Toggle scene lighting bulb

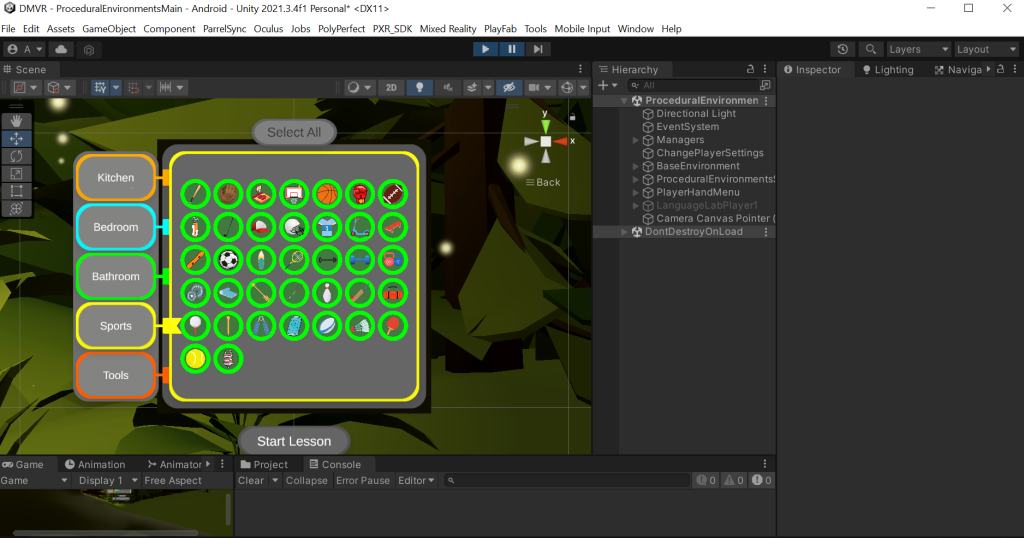point(420,87)
